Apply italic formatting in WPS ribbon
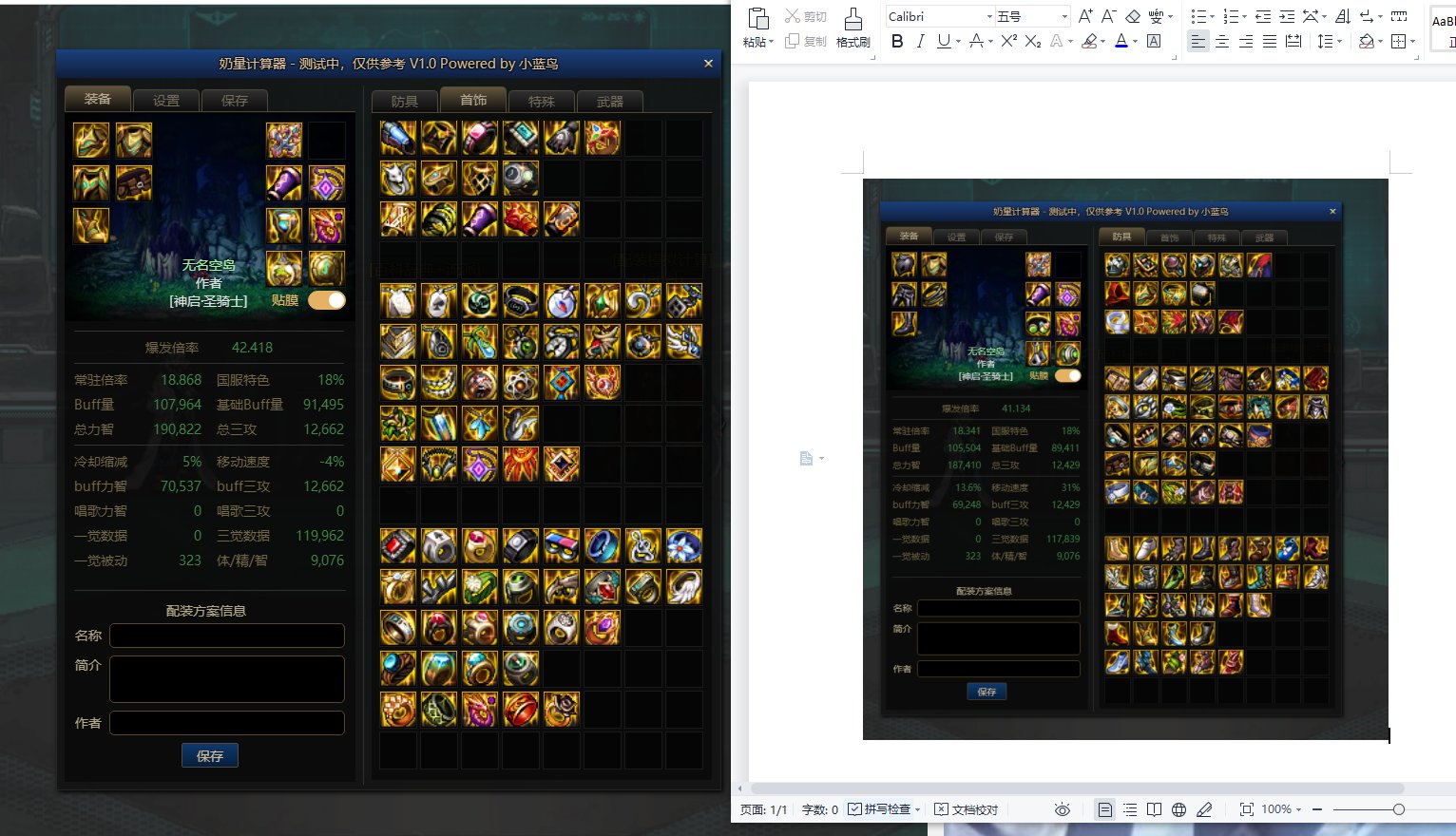This screenshot has height=836, width=1456. (x=920, y=41)
